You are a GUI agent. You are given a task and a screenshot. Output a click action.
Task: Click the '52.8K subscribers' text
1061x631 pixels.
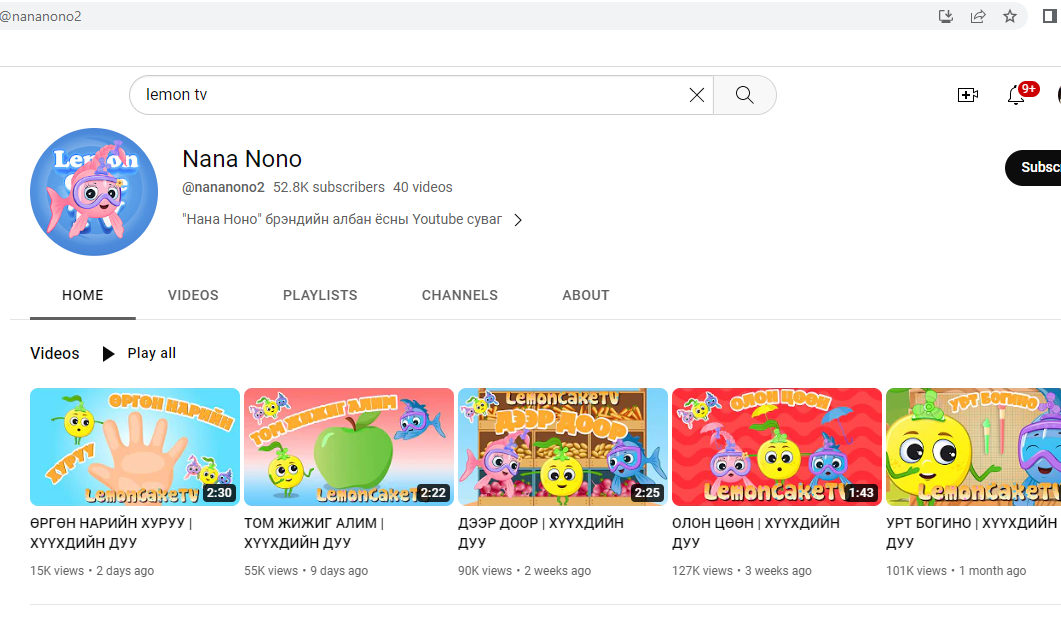pos(329,187)
